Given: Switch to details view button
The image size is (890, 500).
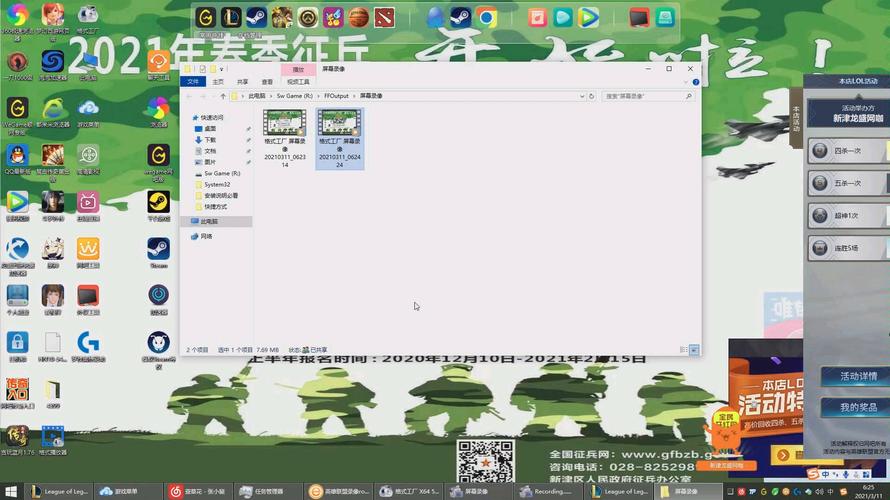Looking at the screenshot, I should coord(683,350).
